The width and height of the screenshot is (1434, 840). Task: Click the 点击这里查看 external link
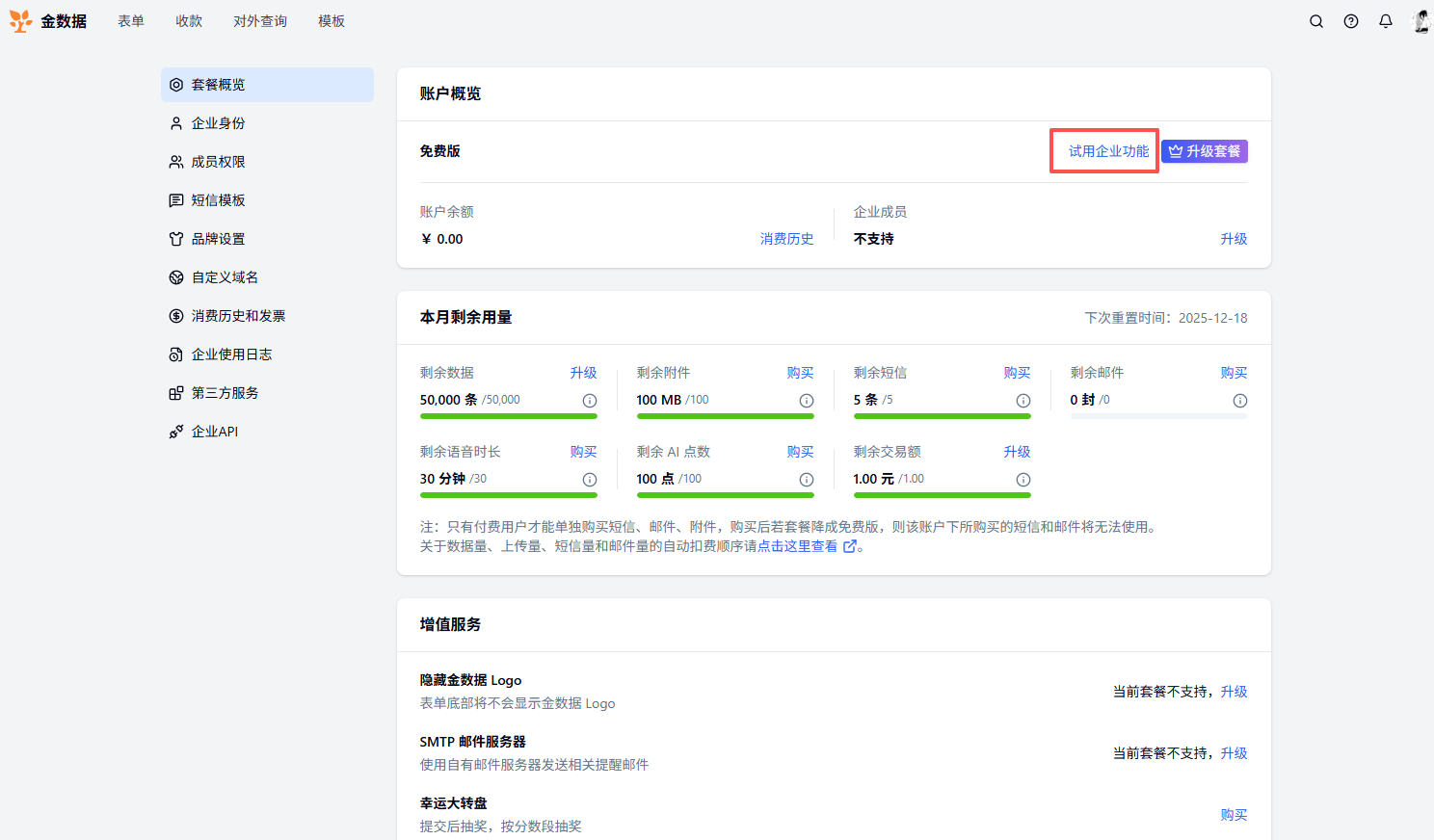tap(805, 546)
